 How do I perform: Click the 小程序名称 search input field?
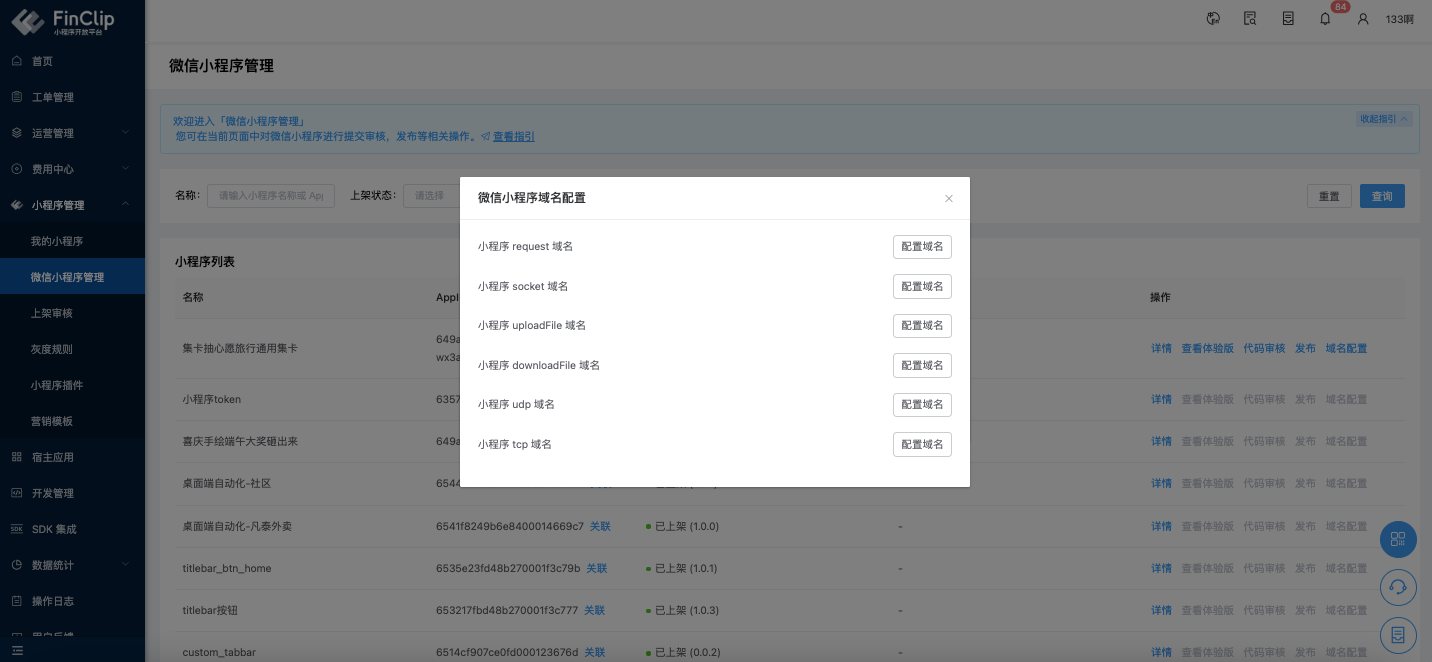point(270,196)
